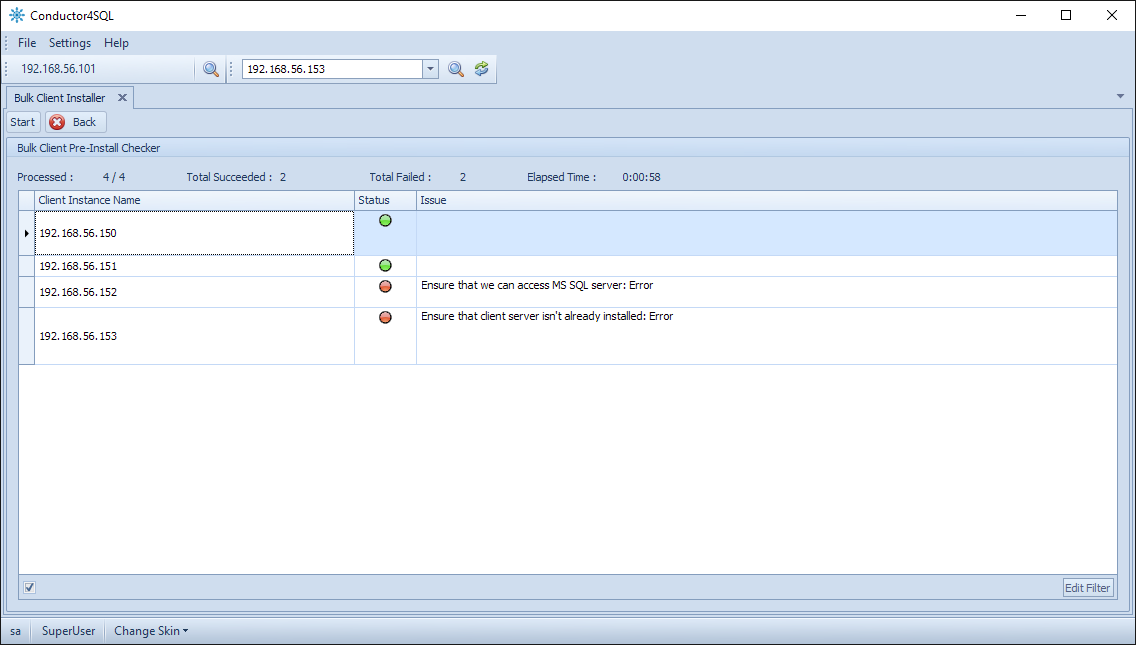Image resolution: width=1136 pixels, height=645 pixels.
Task: Click the MS SQL server access error text
Action: click(537, 286)
